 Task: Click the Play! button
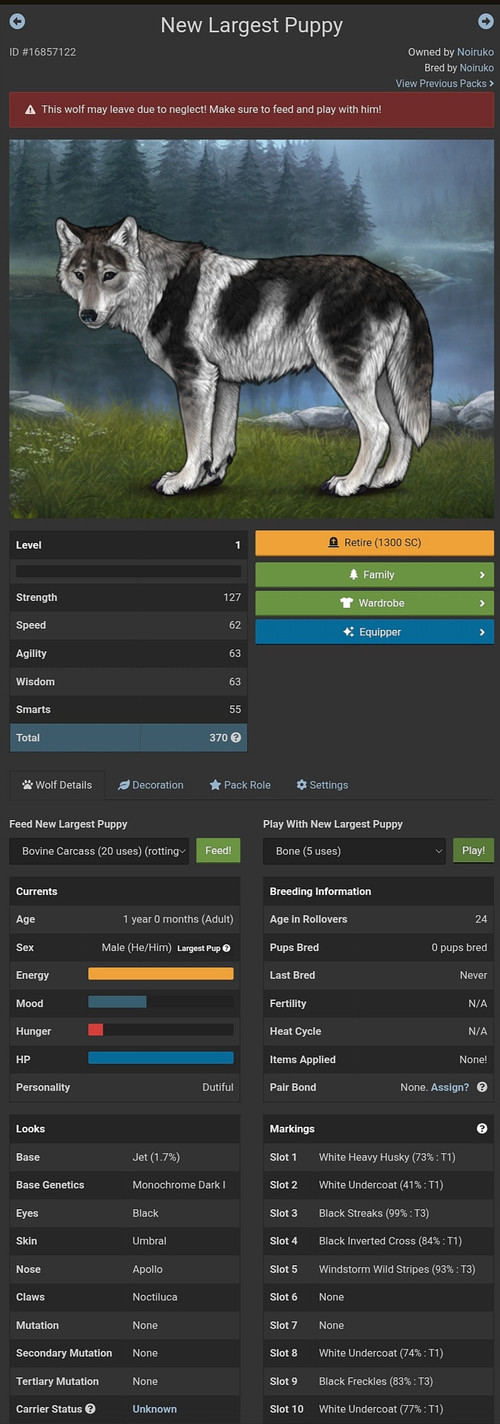click(473, 851)
